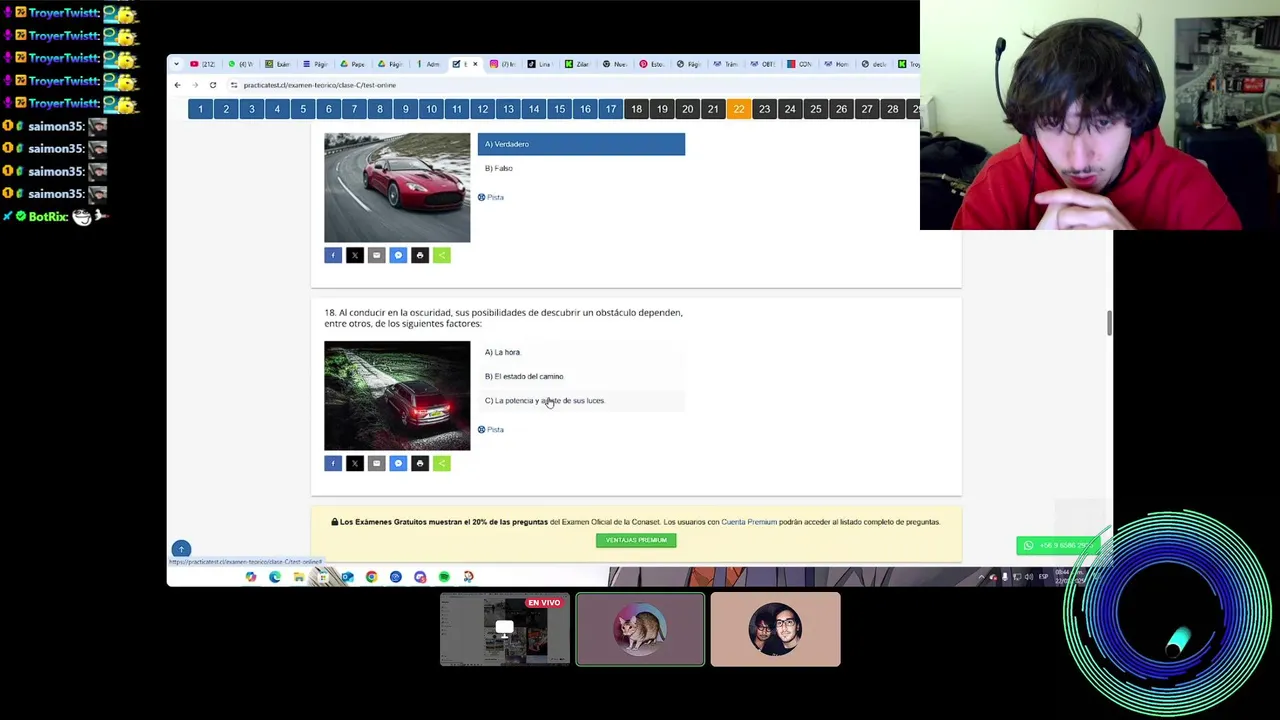Switch to the YouTube browser tab

point(202,64)
